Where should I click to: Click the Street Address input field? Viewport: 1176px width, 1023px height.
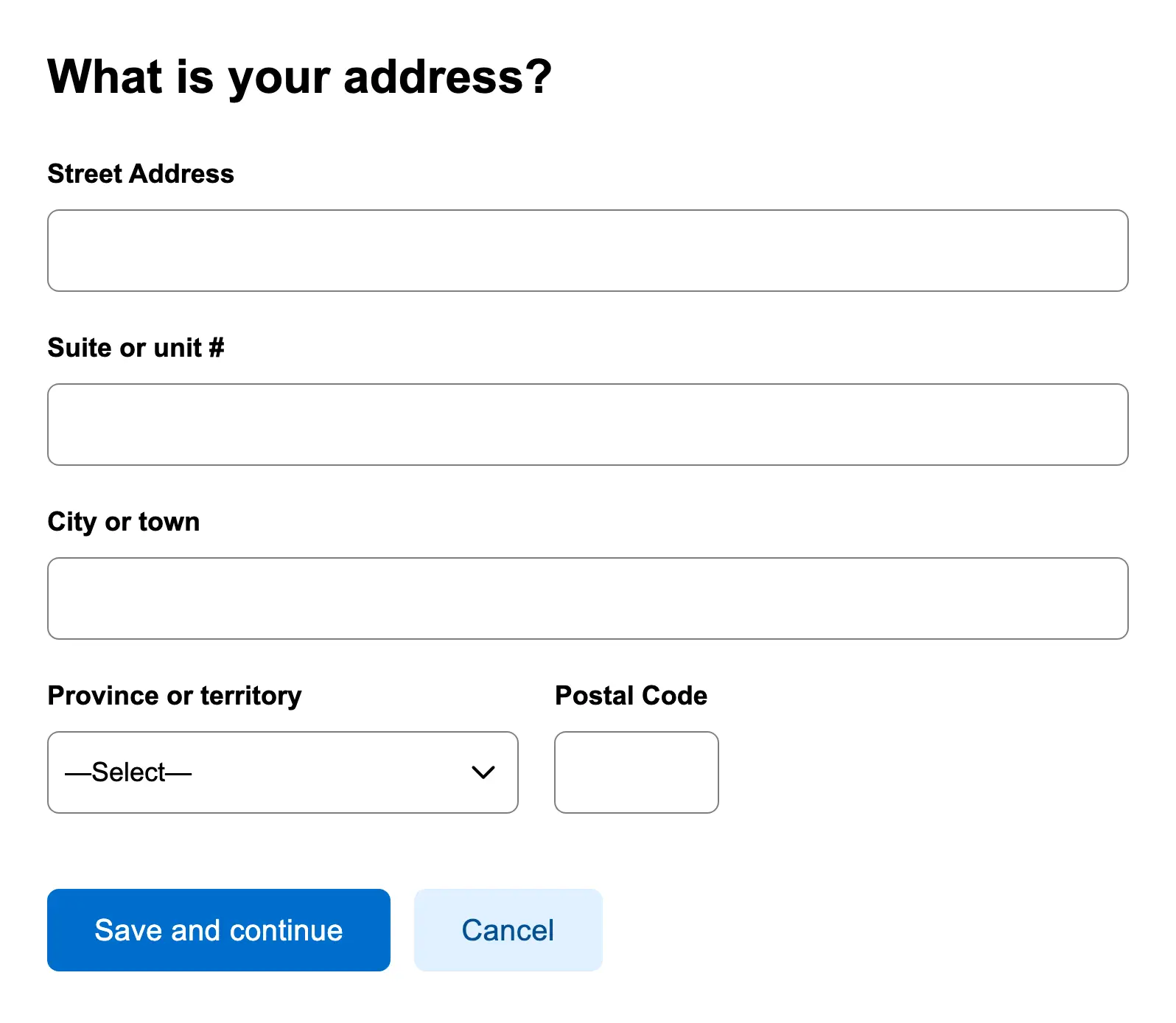pos(587,251)
